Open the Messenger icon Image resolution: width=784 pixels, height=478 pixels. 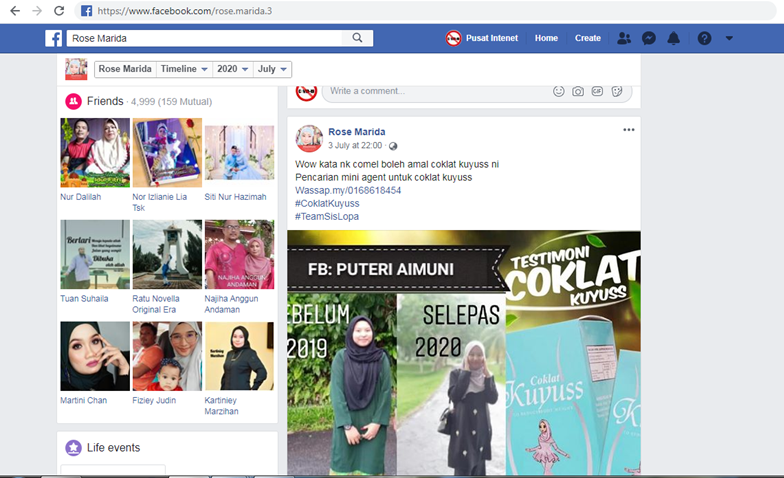649,38
